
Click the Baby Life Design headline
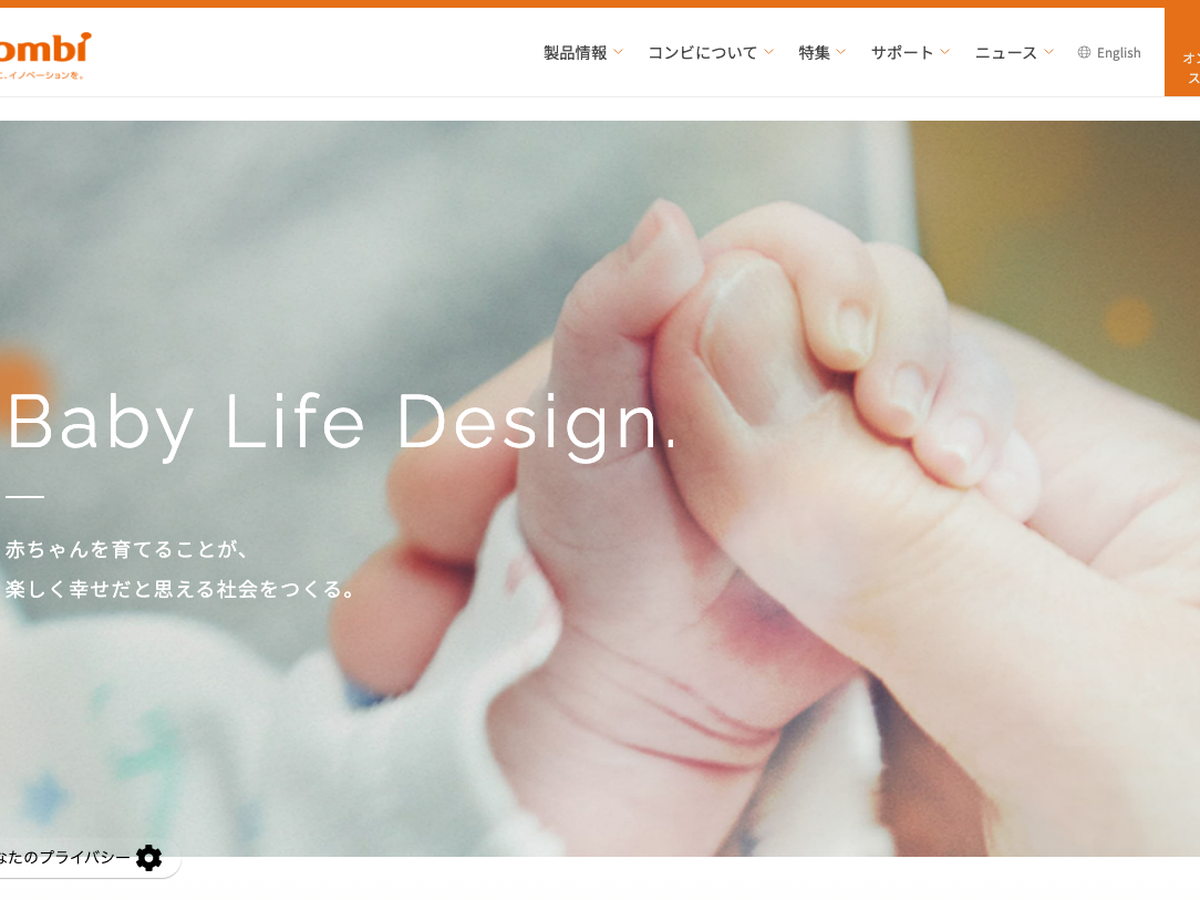click(342, 422)
